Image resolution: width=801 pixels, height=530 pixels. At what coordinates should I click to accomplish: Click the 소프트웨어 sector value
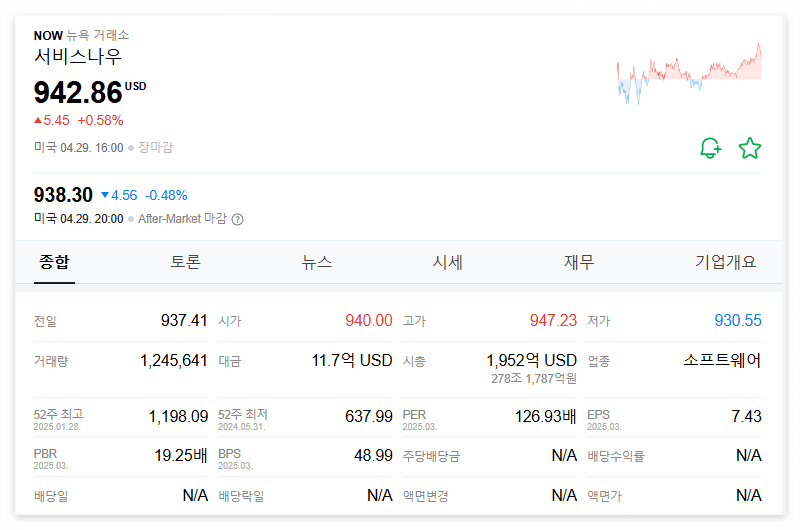coord(722,360)
